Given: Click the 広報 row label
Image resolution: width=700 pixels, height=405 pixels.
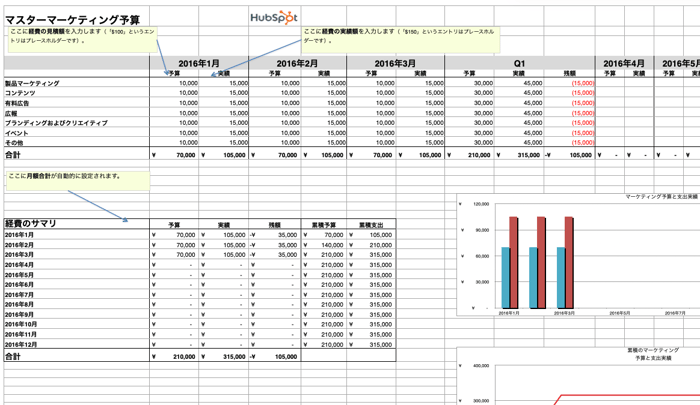Looking at the screenshot, I should click(11, 113).
